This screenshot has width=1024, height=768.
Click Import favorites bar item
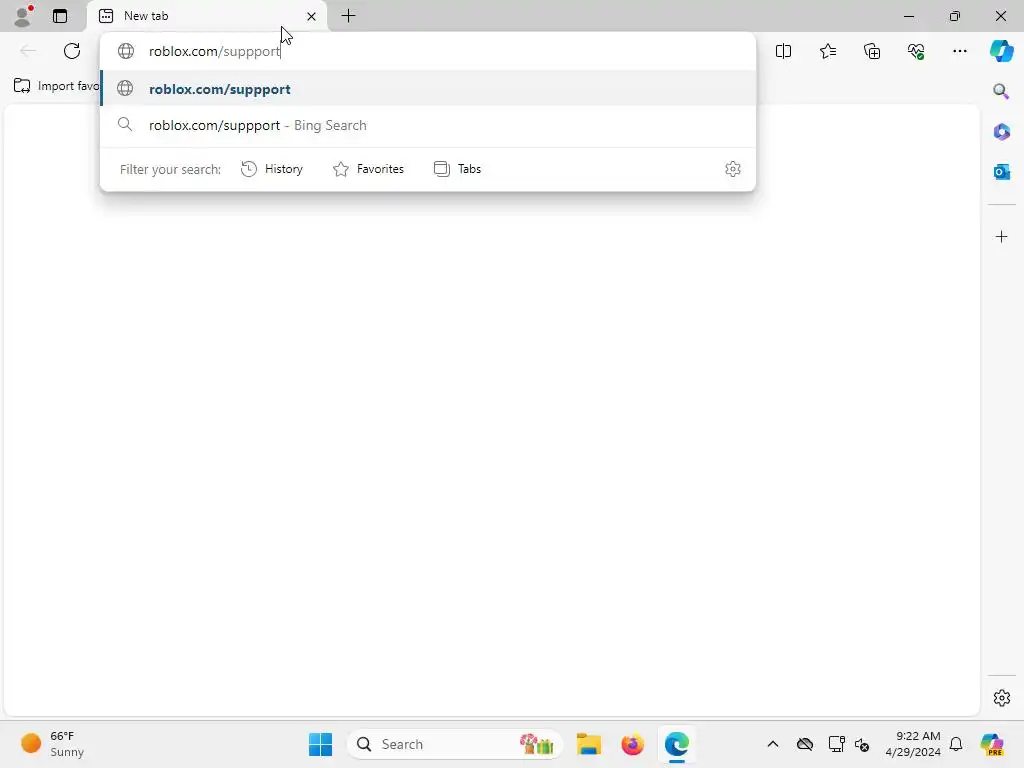pyautogui.click(x=56, y=86)
